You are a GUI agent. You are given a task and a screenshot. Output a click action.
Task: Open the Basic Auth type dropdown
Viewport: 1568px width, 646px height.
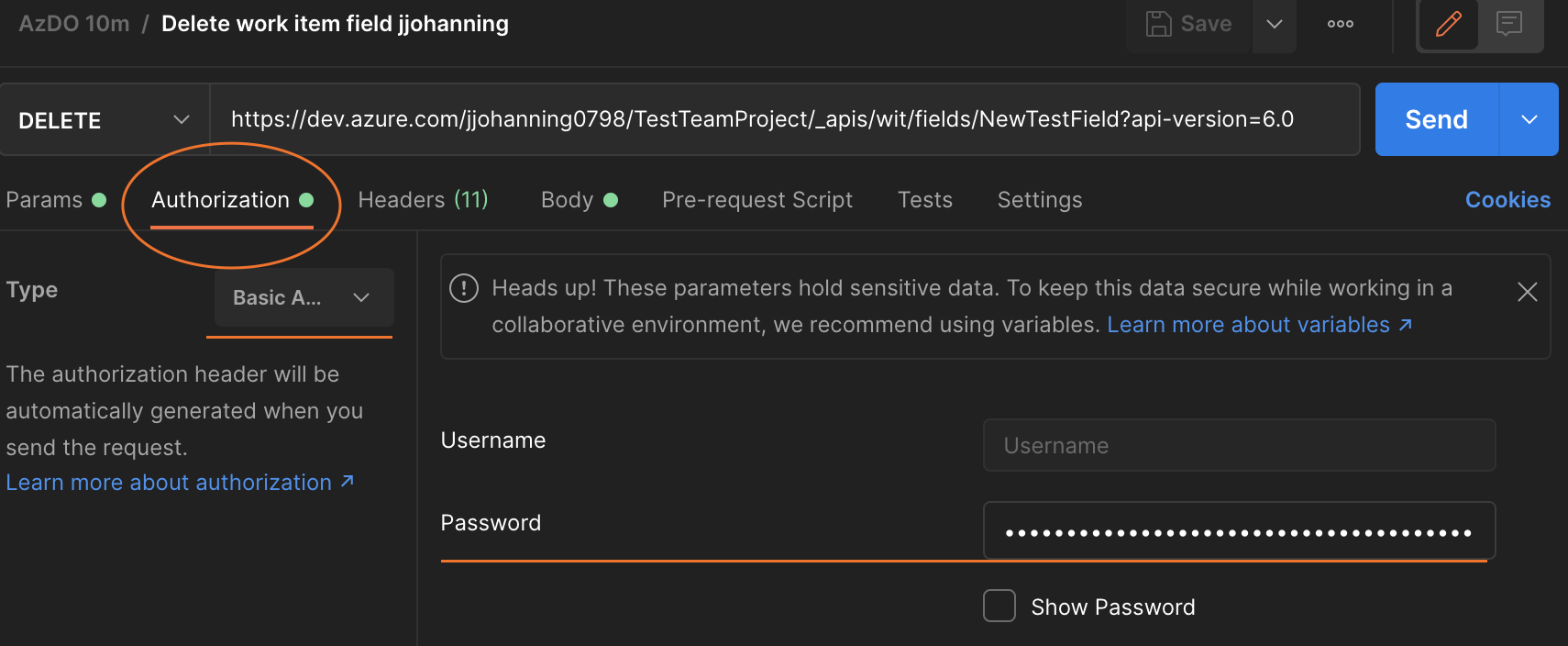pyautogui.click(x=304, y=297)
